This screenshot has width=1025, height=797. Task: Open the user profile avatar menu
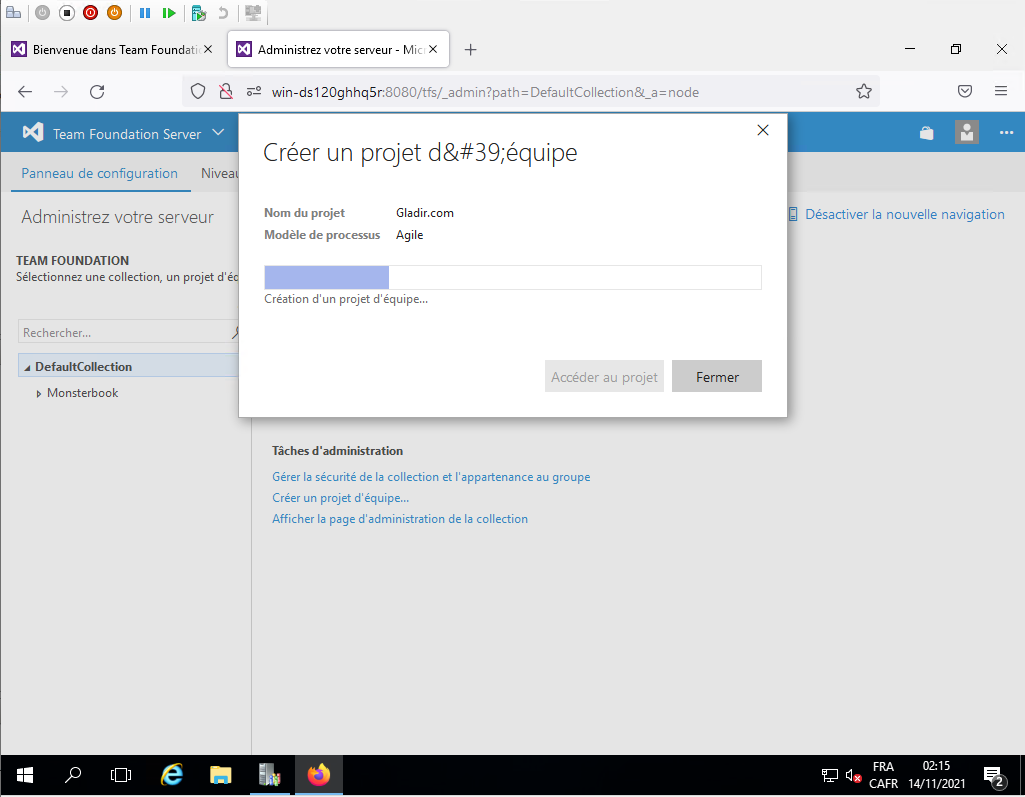[966, 133]
